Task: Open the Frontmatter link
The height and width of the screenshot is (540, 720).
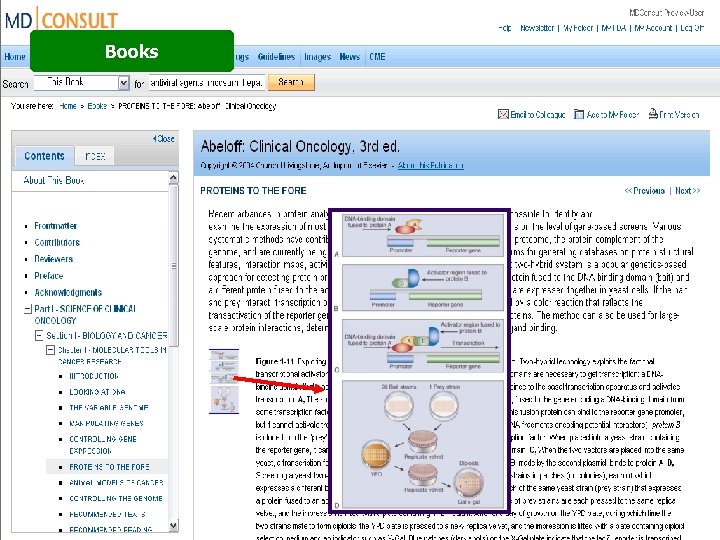Action: (55, 226)
